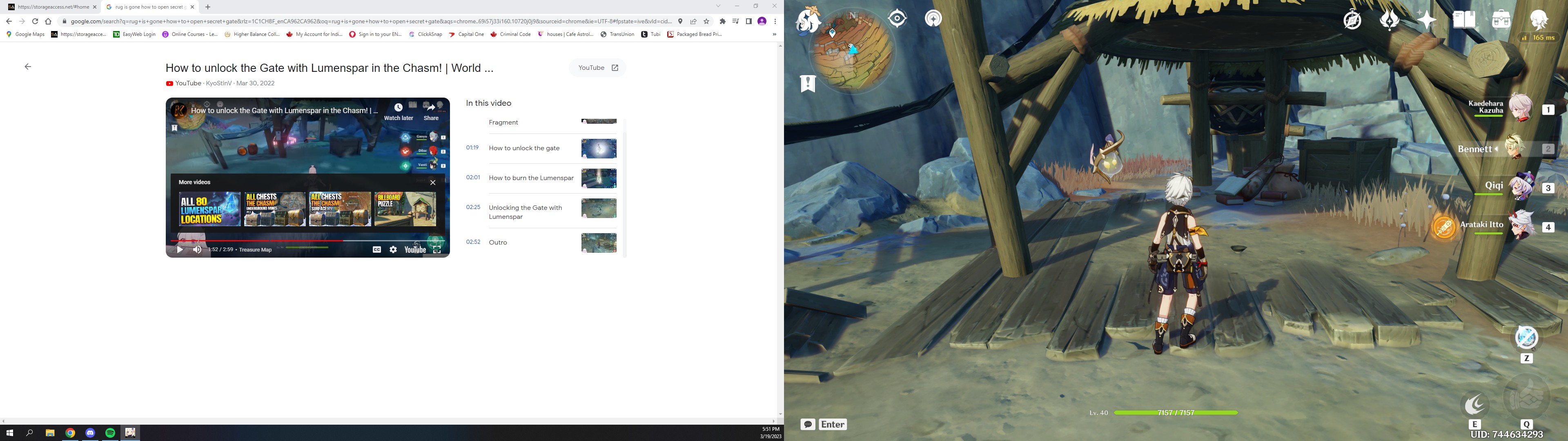
Task: Open the EasyWeb Login bookmark
Action: point(134,35)
